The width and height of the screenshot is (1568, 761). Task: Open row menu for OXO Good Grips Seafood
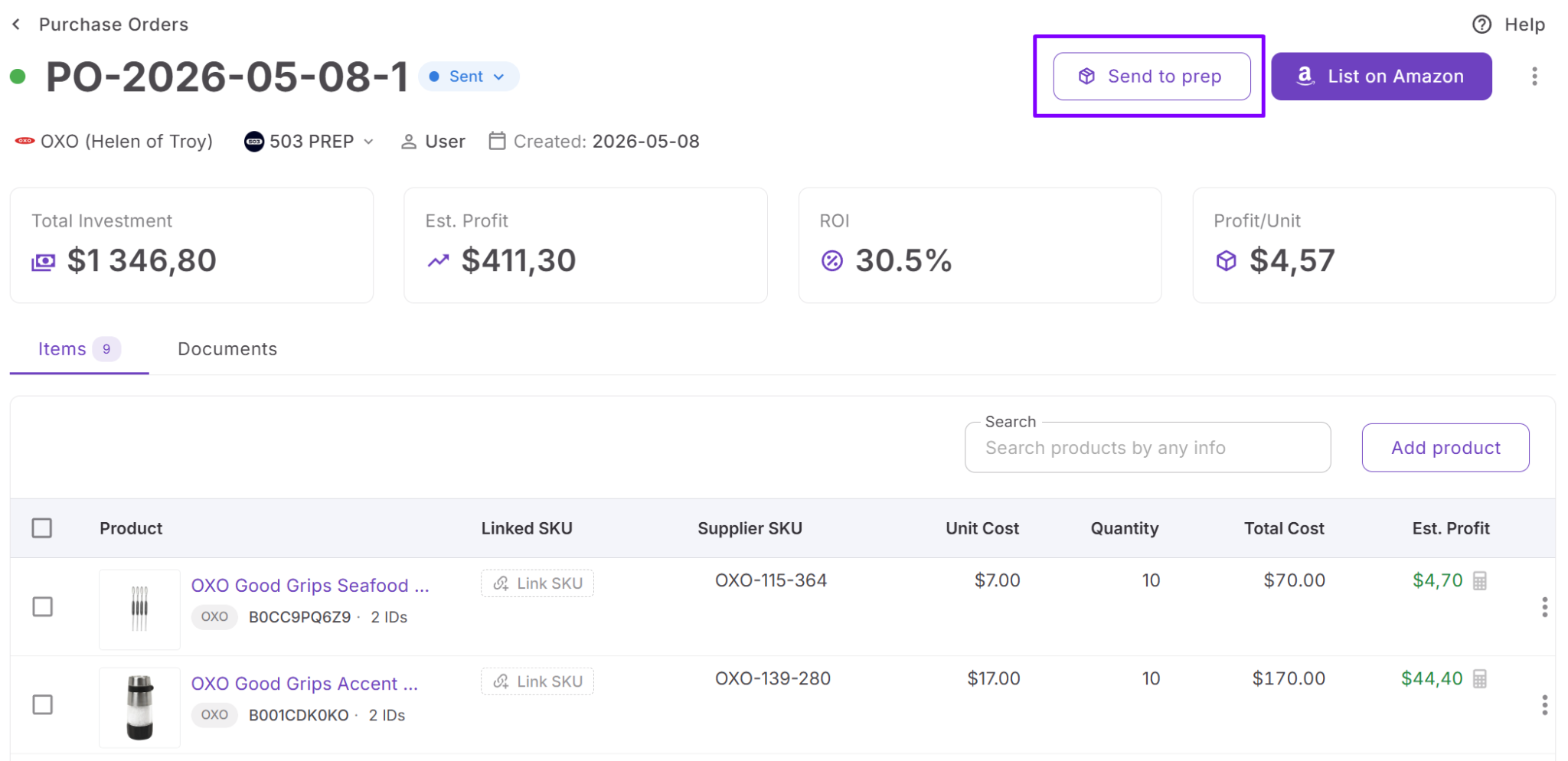point(1545,607)
